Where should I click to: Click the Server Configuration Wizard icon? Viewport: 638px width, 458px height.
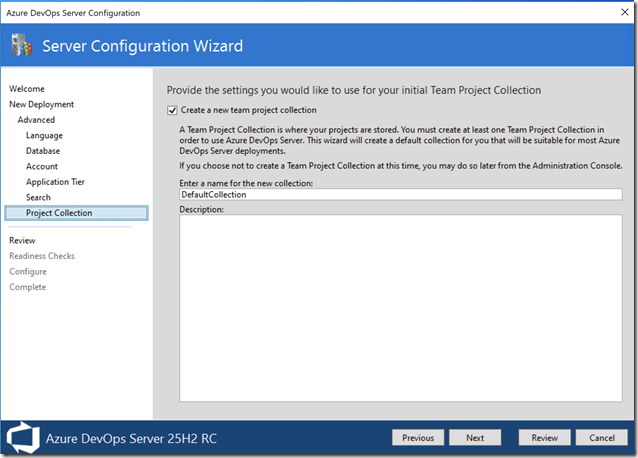coord(22,45)
